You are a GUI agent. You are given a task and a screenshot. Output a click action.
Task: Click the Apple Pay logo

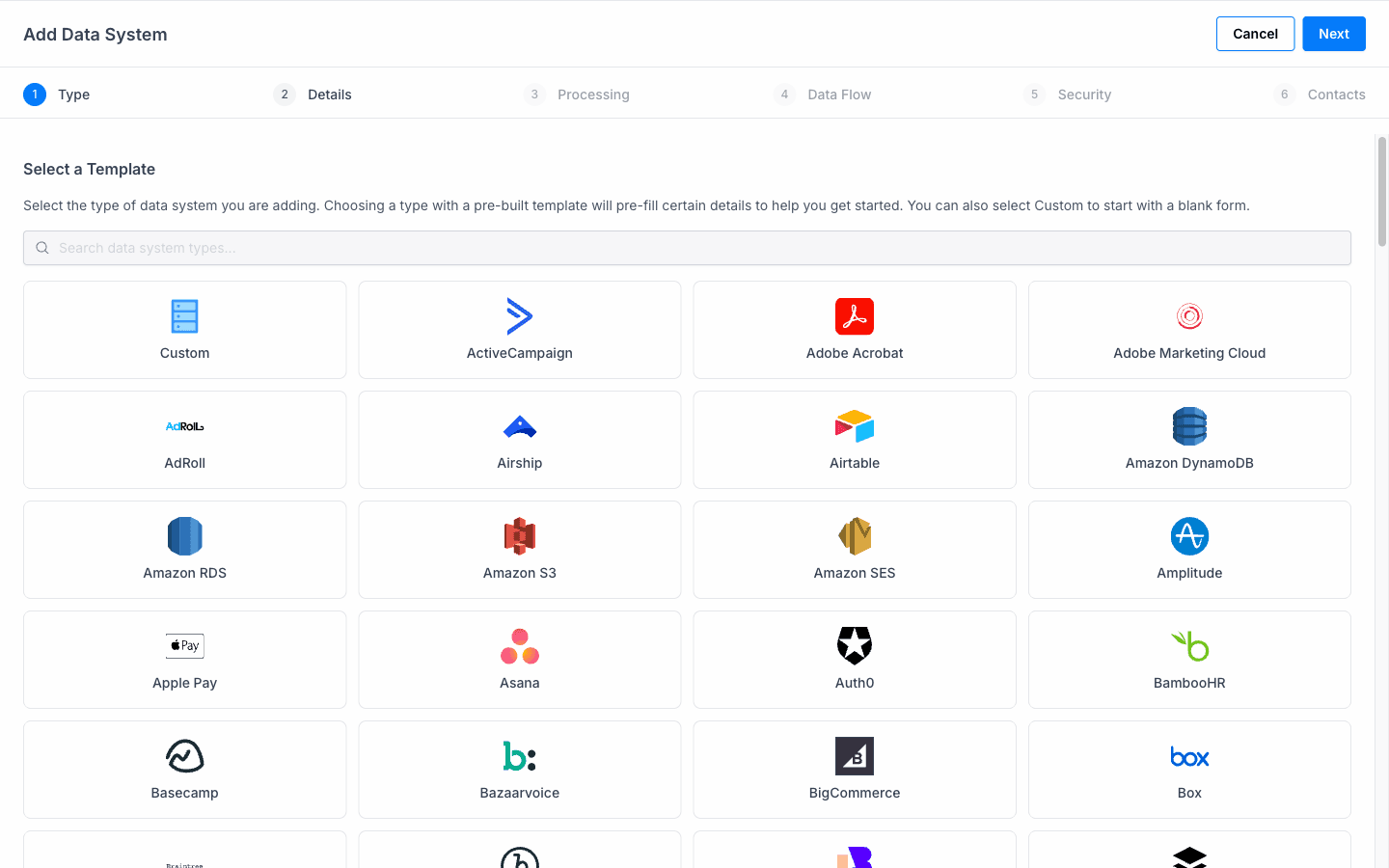point(184,646)
